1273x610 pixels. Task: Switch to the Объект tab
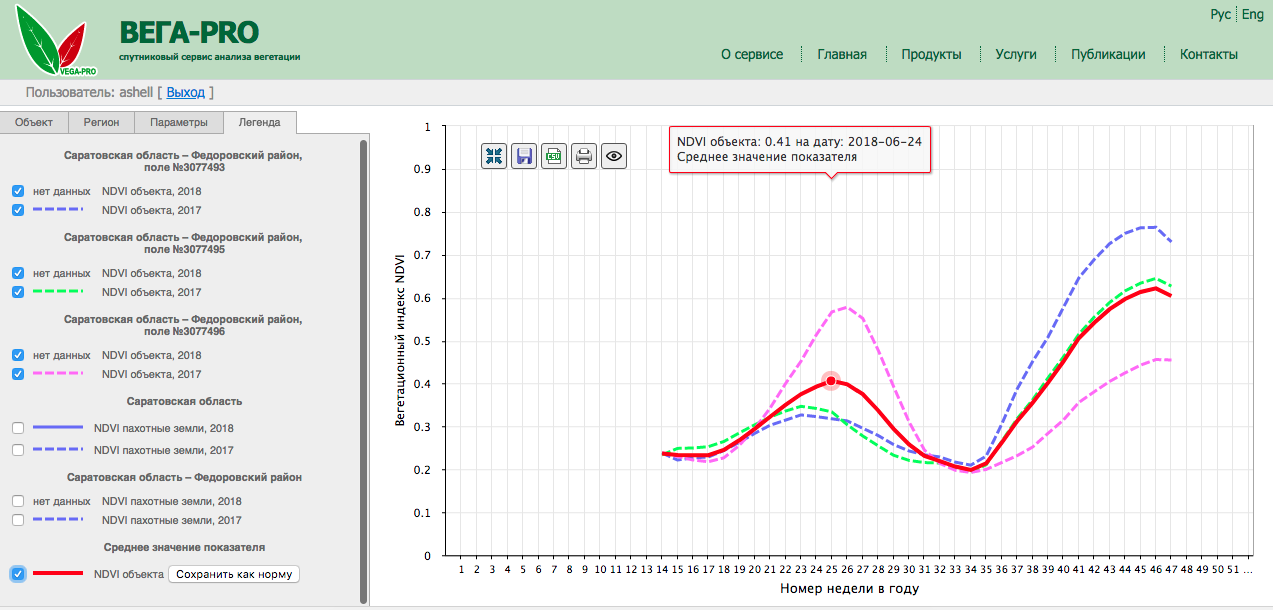coord(34,123)
